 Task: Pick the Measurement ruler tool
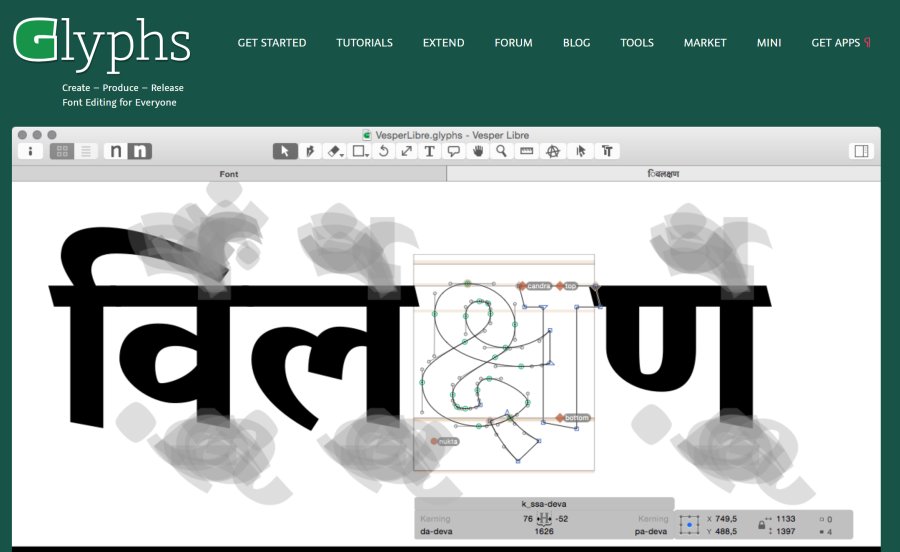[x=526, y=151]
